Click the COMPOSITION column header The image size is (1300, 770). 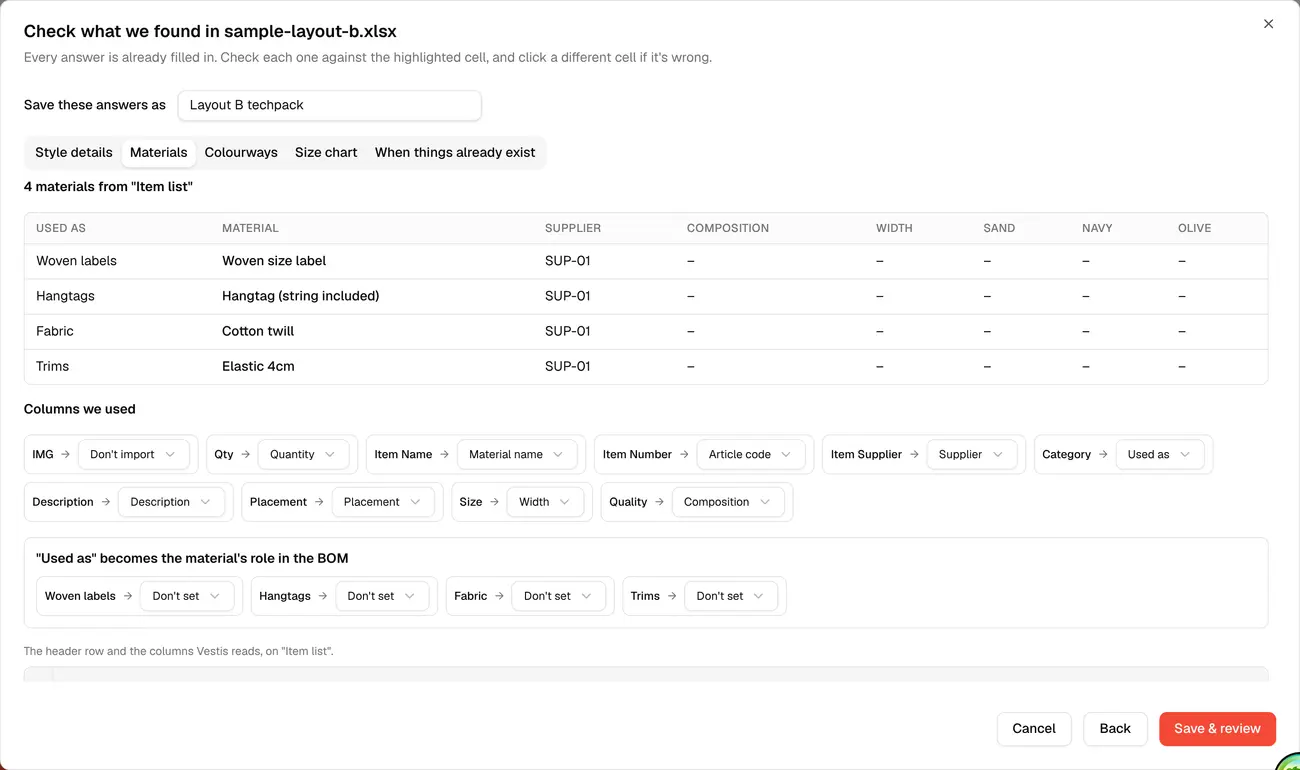(728, 228)
